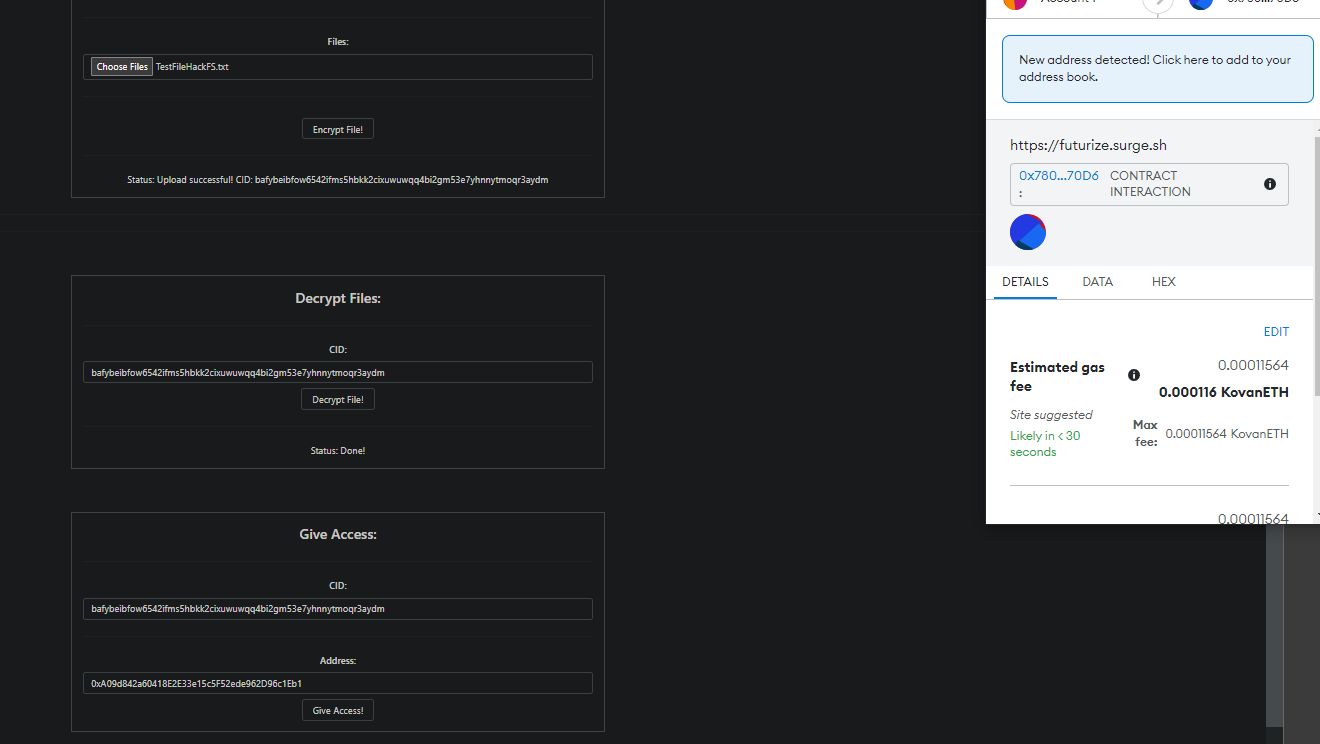This screenshot has width=1320, height=744.
Task: Click the 0.000116 KovanETH fee value
Action: pyautogui.click(x=1224, y=393)
